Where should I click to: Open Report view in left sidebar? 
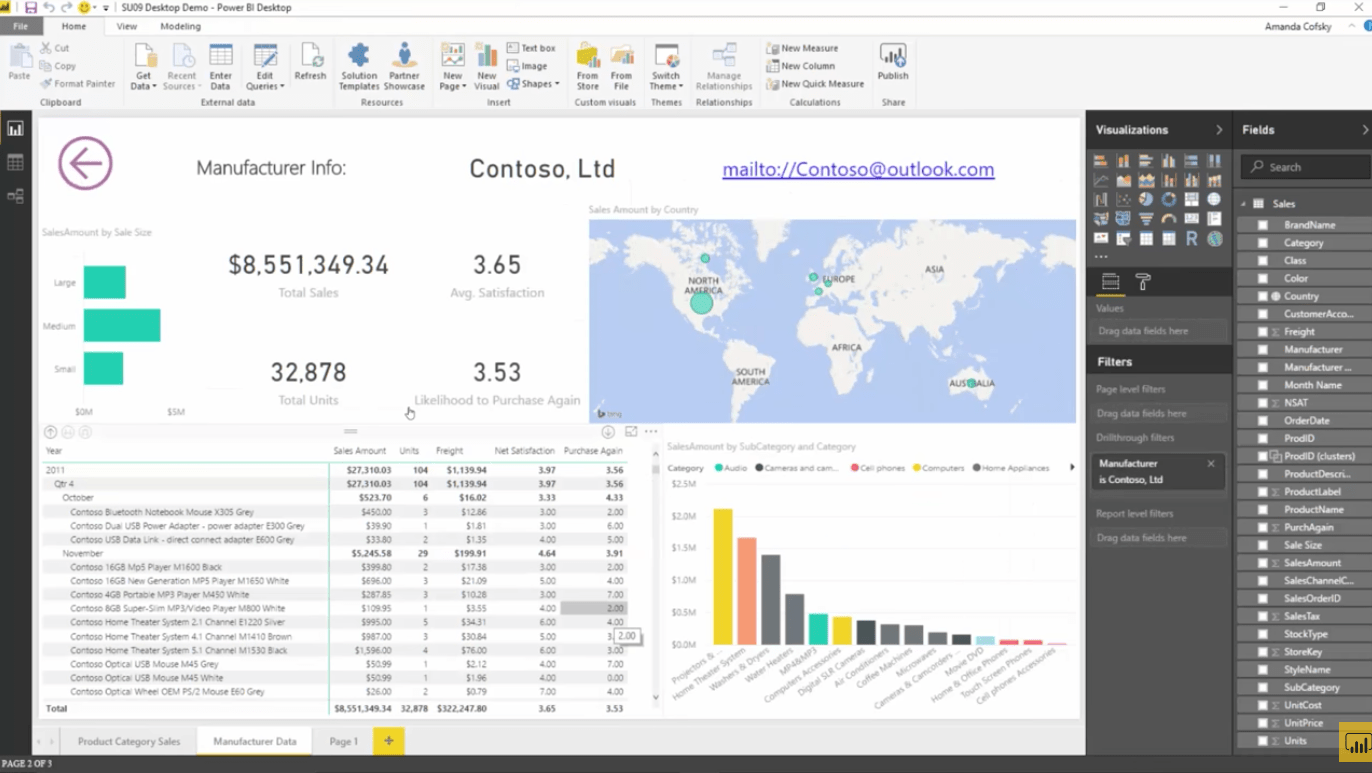pos(15,129)
